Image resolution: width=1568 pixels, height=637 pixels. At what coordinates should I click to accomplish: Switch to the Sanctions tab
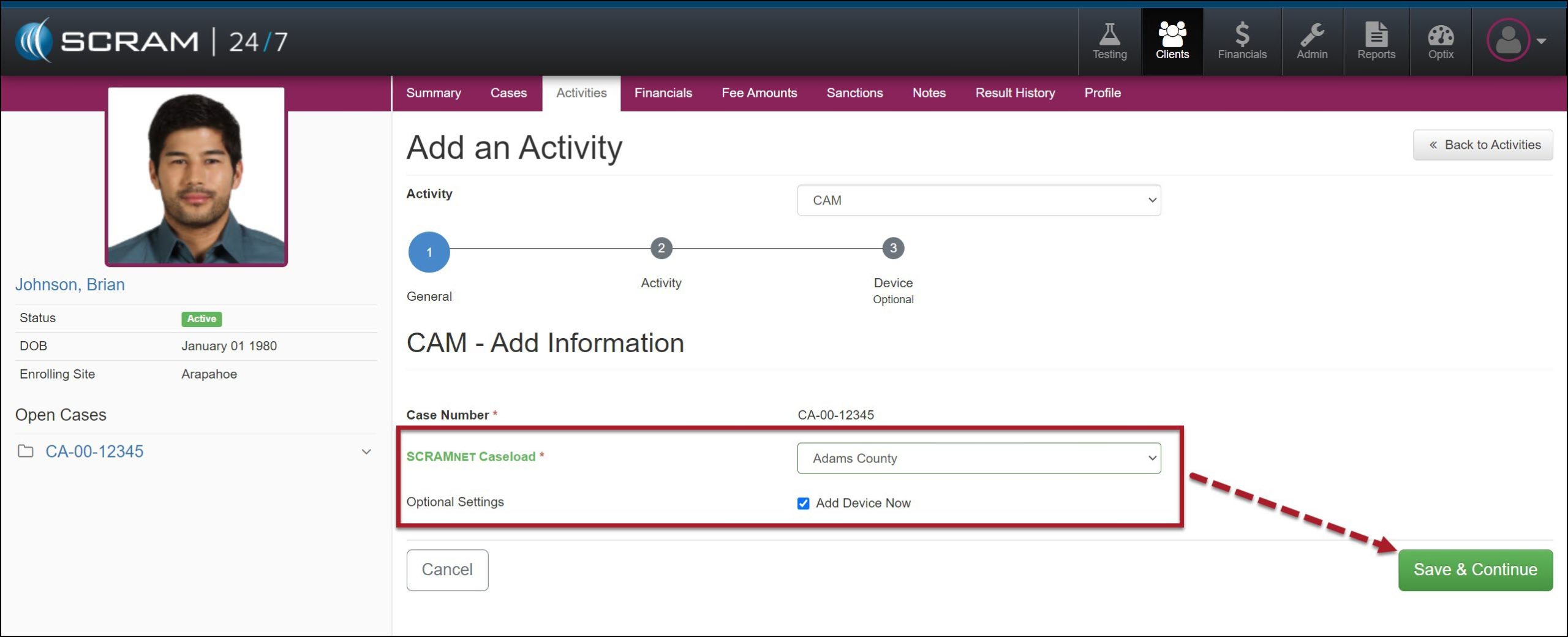pos(854,93)
